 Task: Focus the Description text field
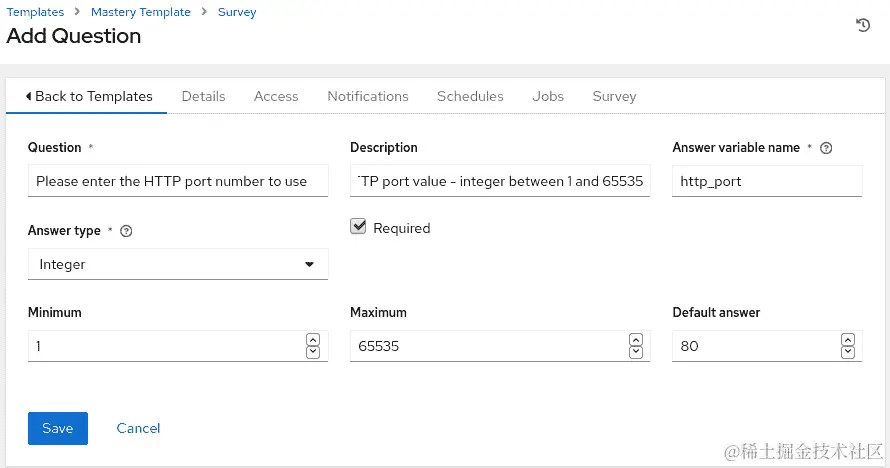point(500,181)
